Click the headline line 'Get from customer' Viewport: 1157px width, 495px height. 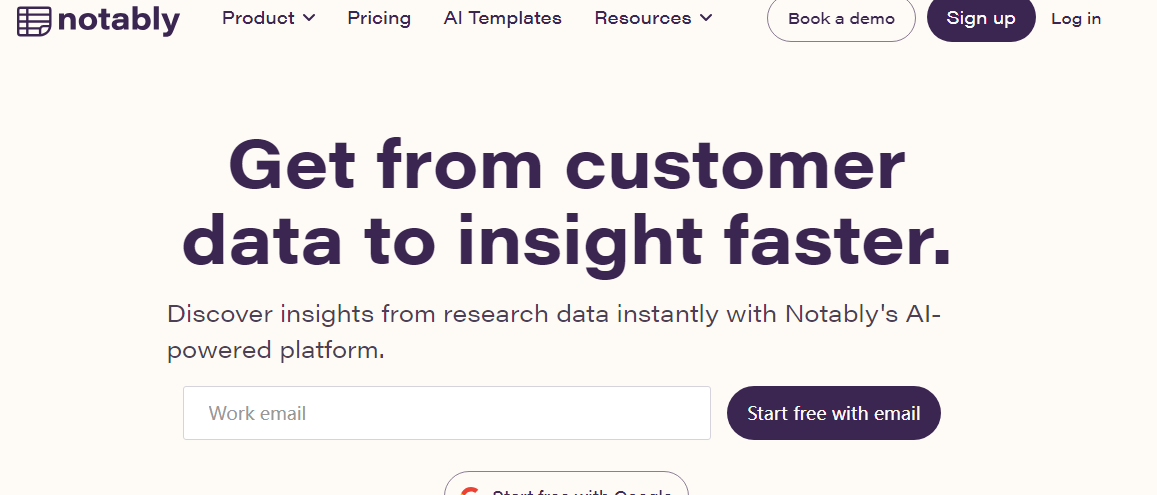tap(566, 165)
